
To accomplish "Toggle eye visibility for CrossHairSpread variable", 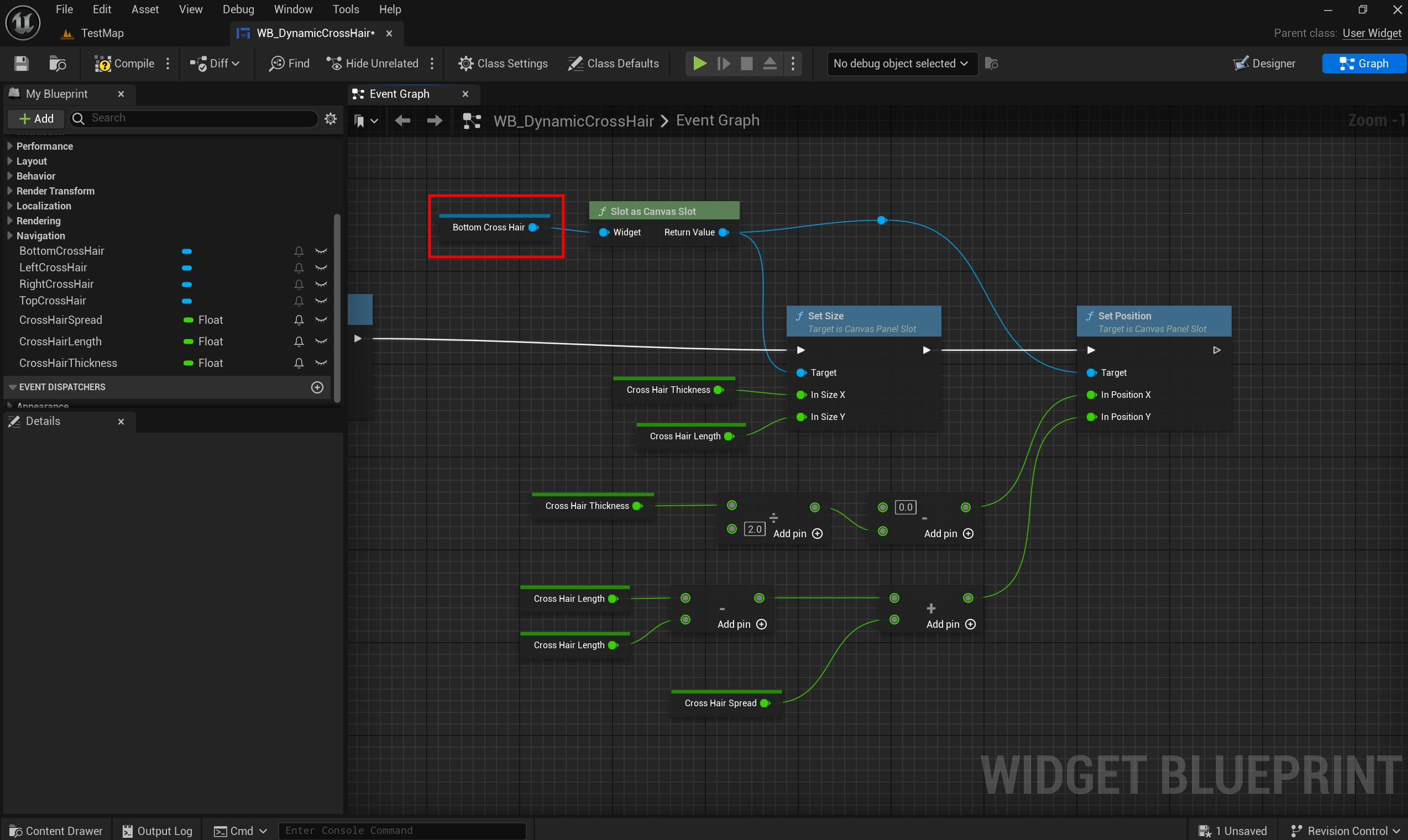I will pyautogui.click(x=321, y=321).
